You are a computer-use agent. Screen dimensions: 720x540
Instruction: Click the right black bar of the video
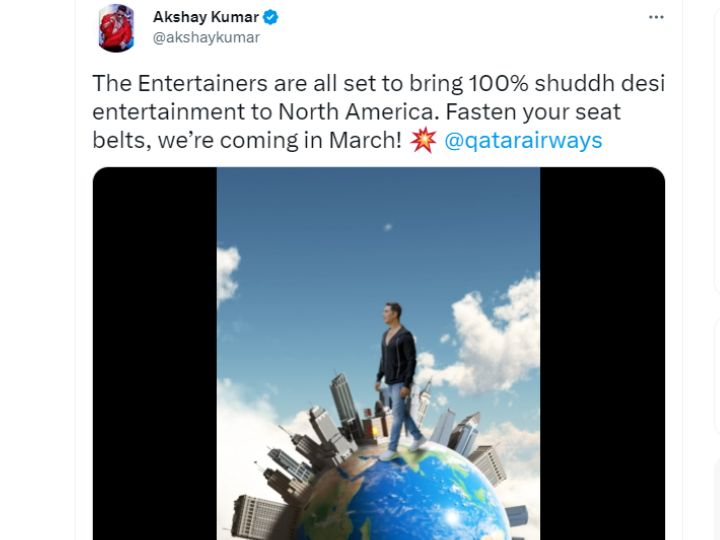(602, 354)
